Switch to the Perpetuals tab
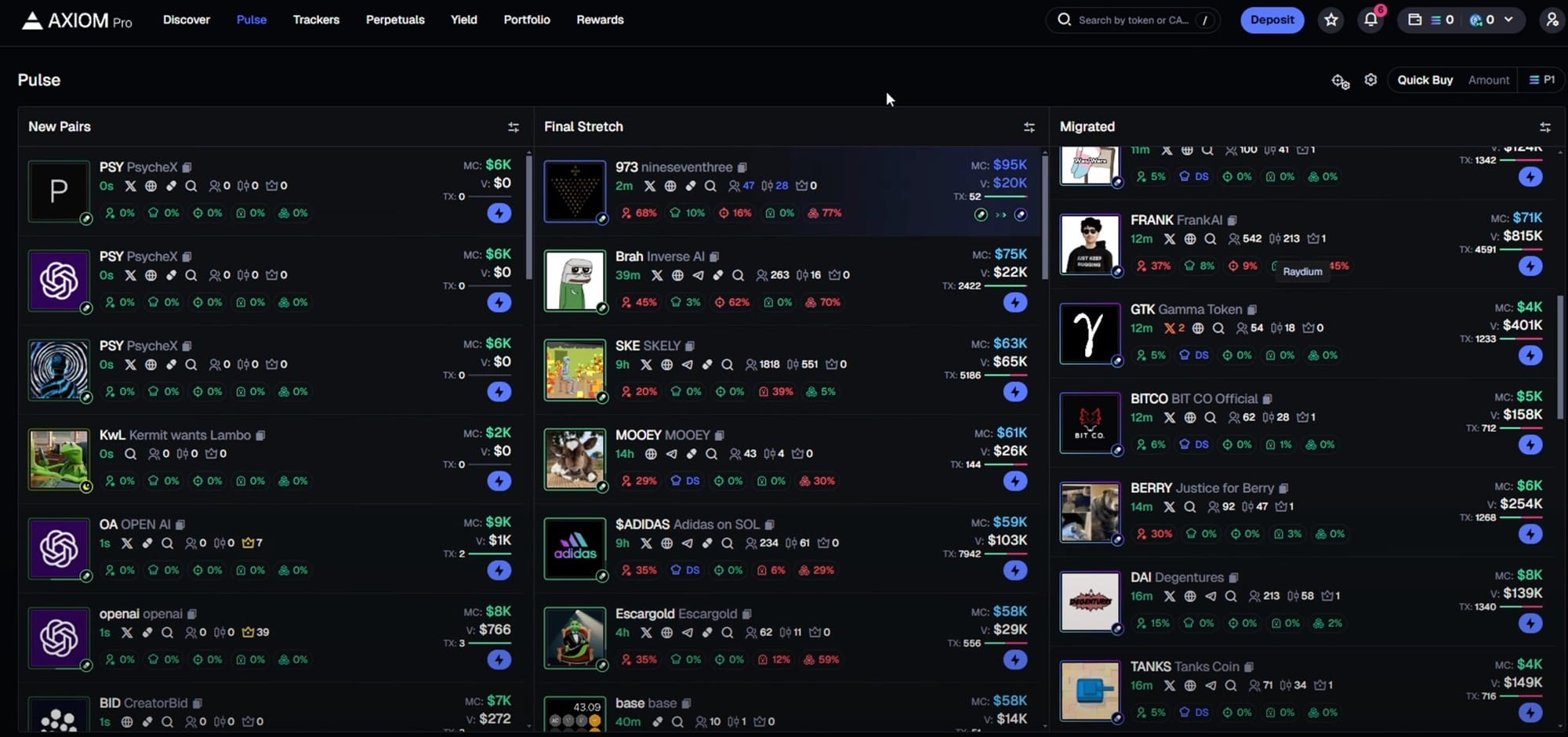Screen dimensions: 1568x737 (395, 20)
